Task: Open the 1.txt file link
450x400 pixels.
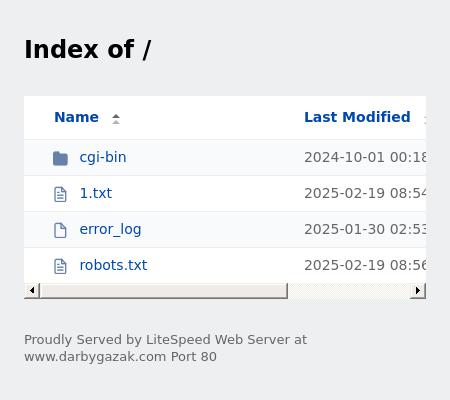Action: point(96,193)
